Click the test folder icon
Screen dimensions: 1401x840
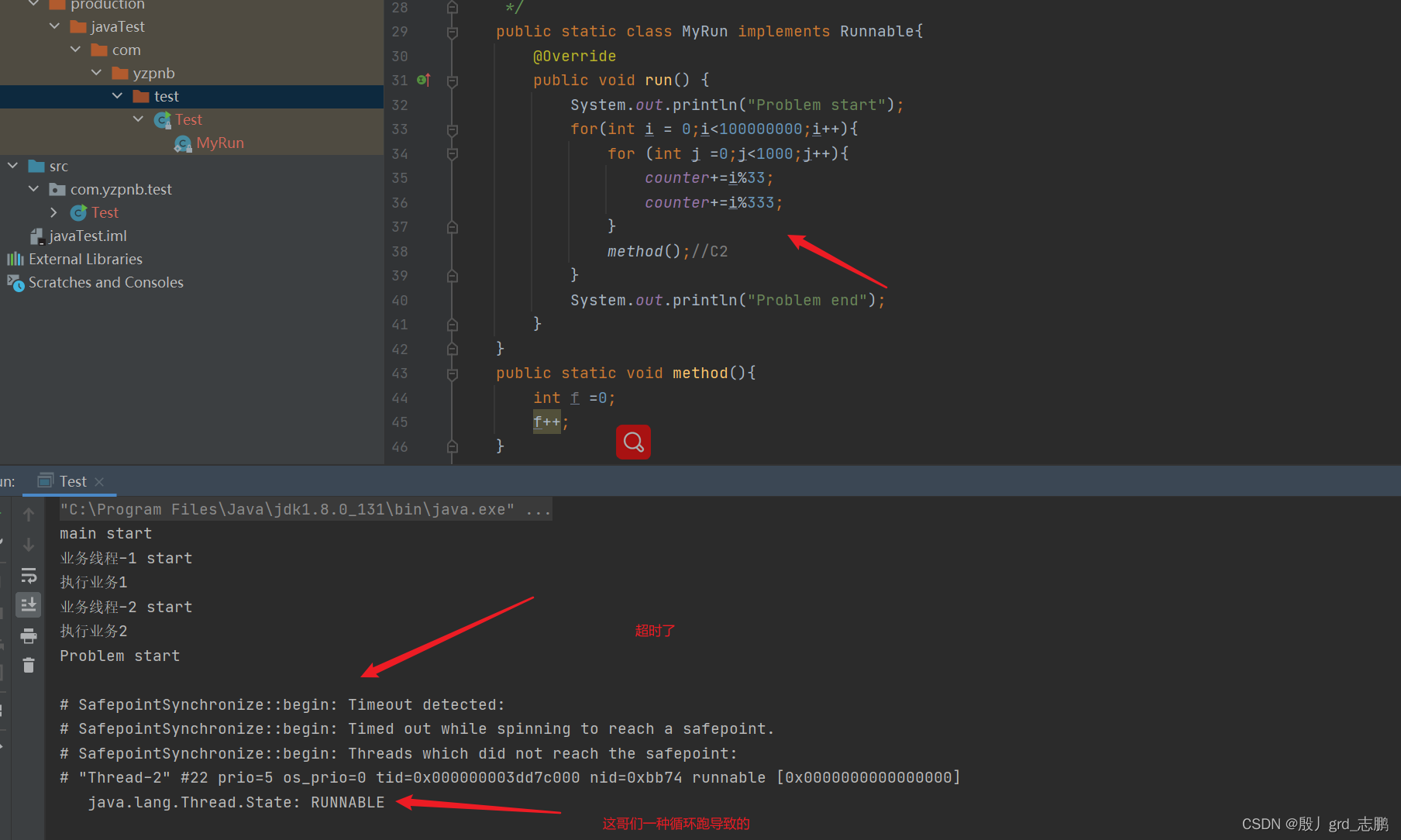pos(140,96)
